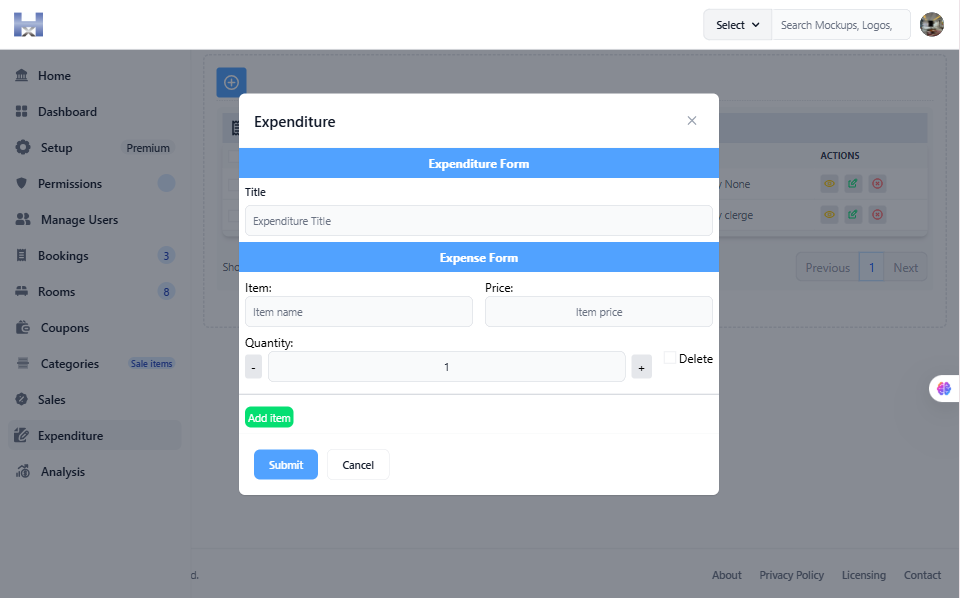Screen dimensions: 960x598
Task: Click the Submit button
Action: click(x=285, y=464)
